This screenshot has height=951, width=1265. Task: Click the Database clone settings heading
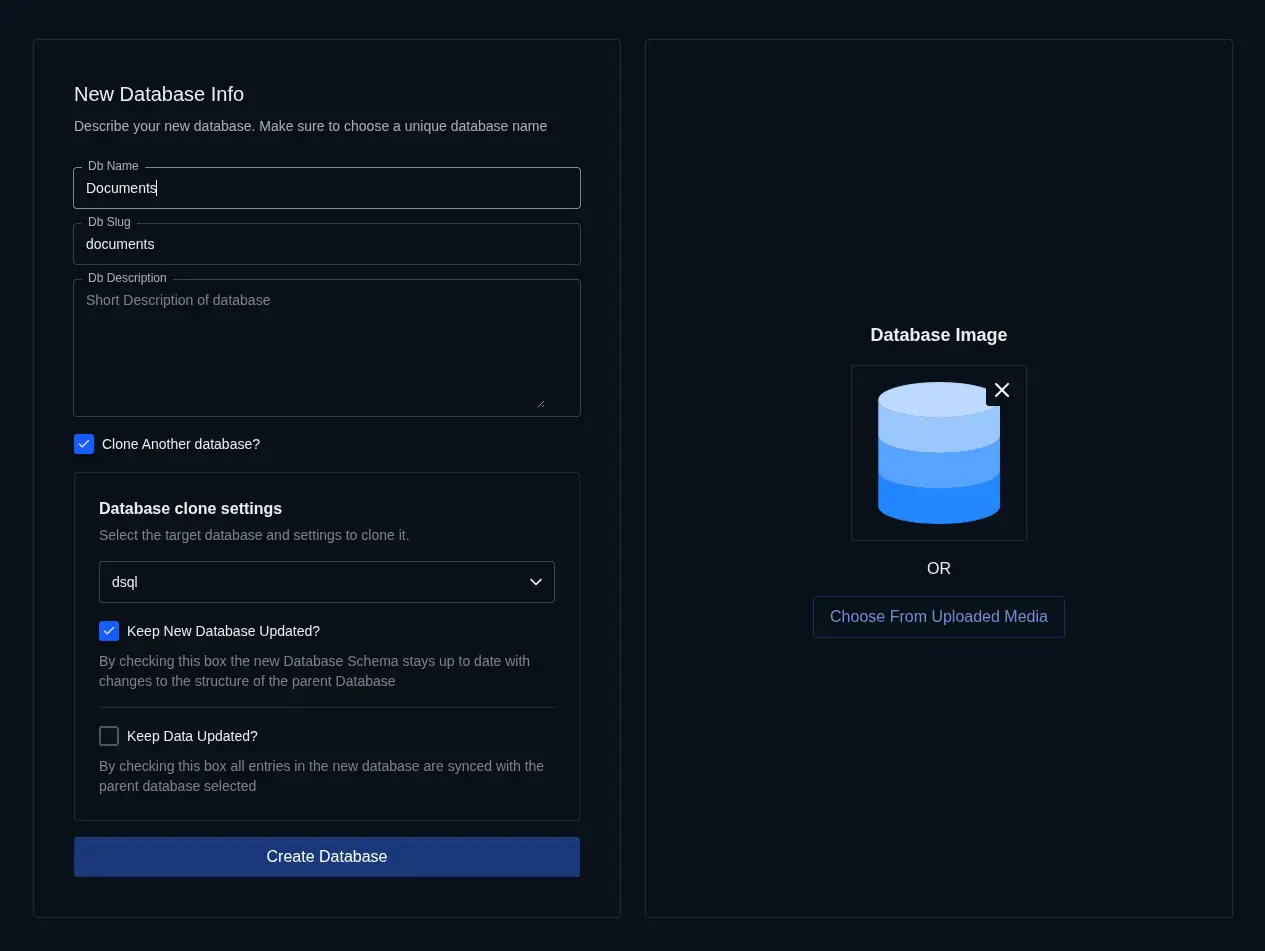tap(190, 508)
